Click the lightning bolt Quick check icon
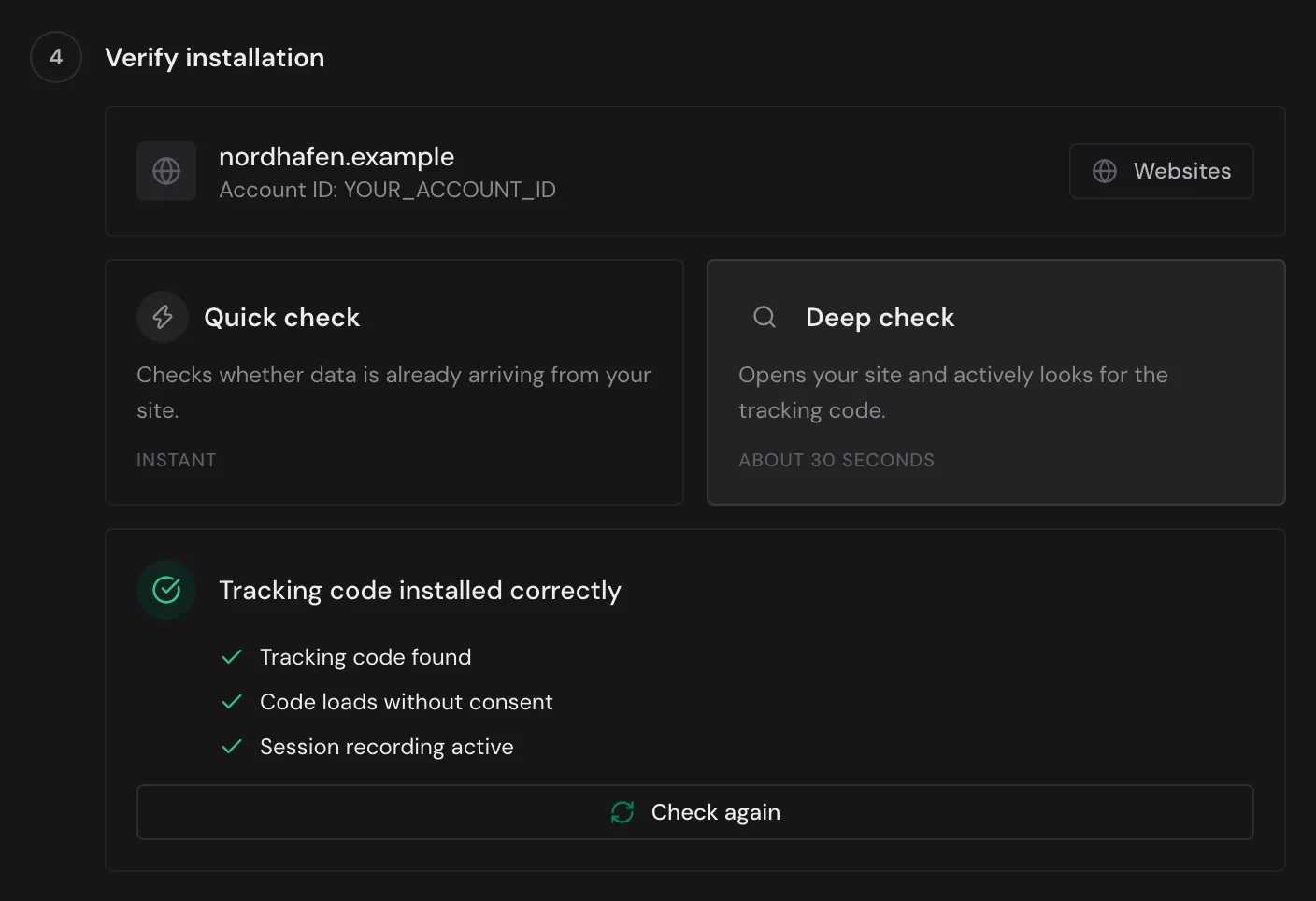The image size is (1316, 901). (x=163, y=317)
